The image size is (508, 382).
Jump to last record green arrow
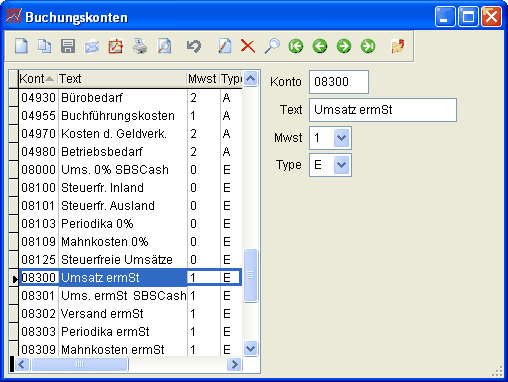pyautogui.click(x=368, y=46)
